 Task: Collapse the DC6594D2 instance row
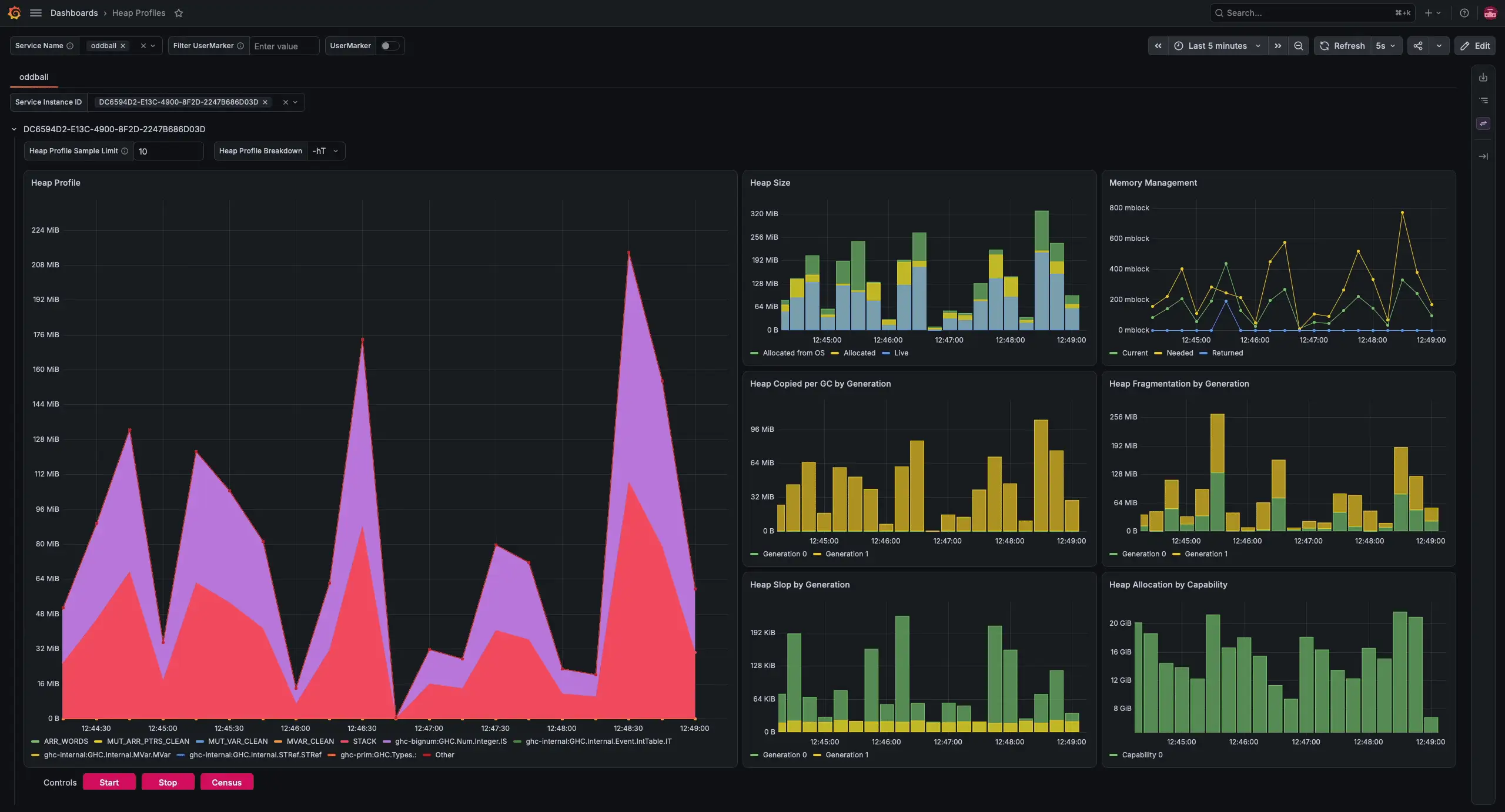point(14,129)
